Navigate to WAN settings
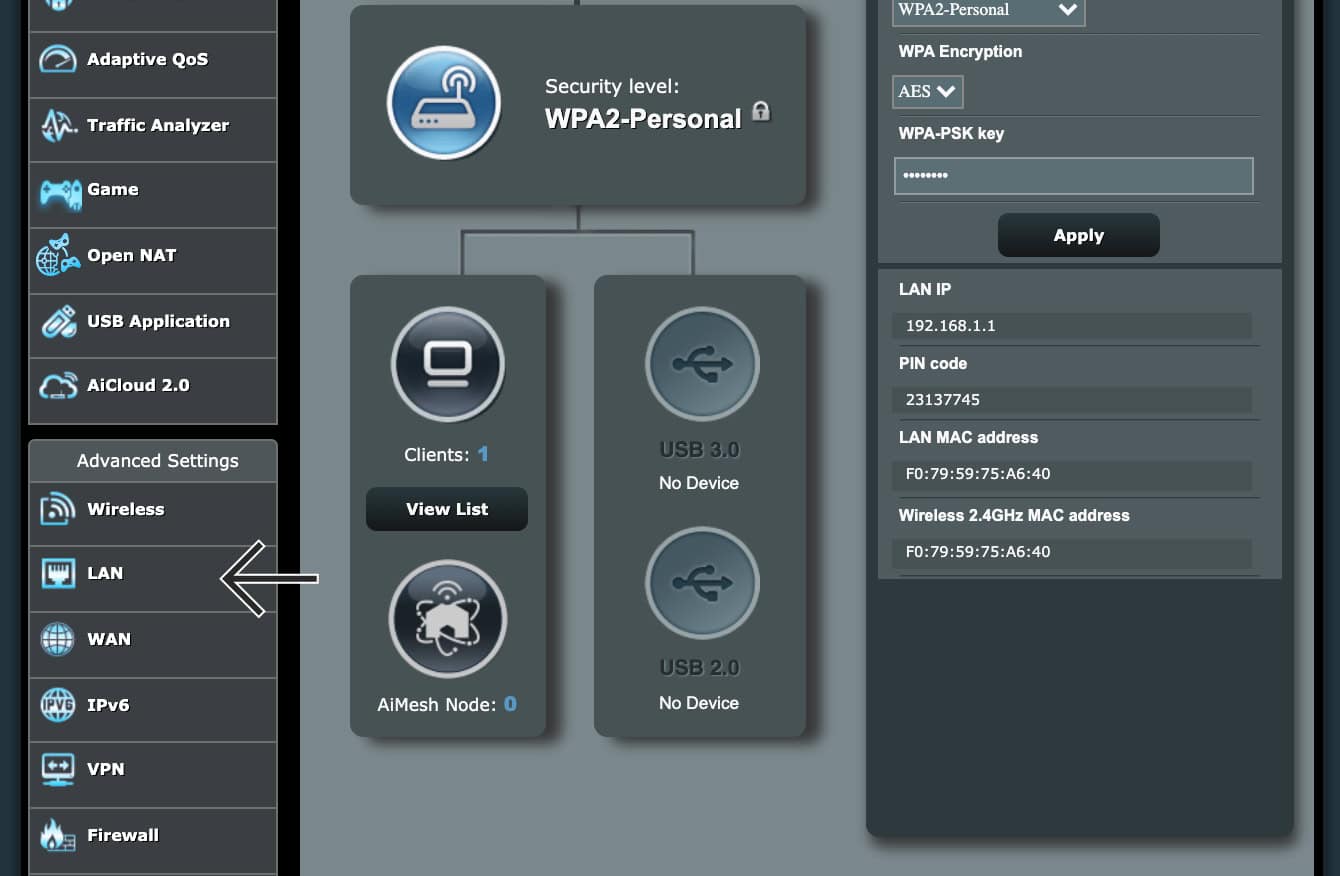The width and height of the screenshot is (1340, 876). coord(153,645)
